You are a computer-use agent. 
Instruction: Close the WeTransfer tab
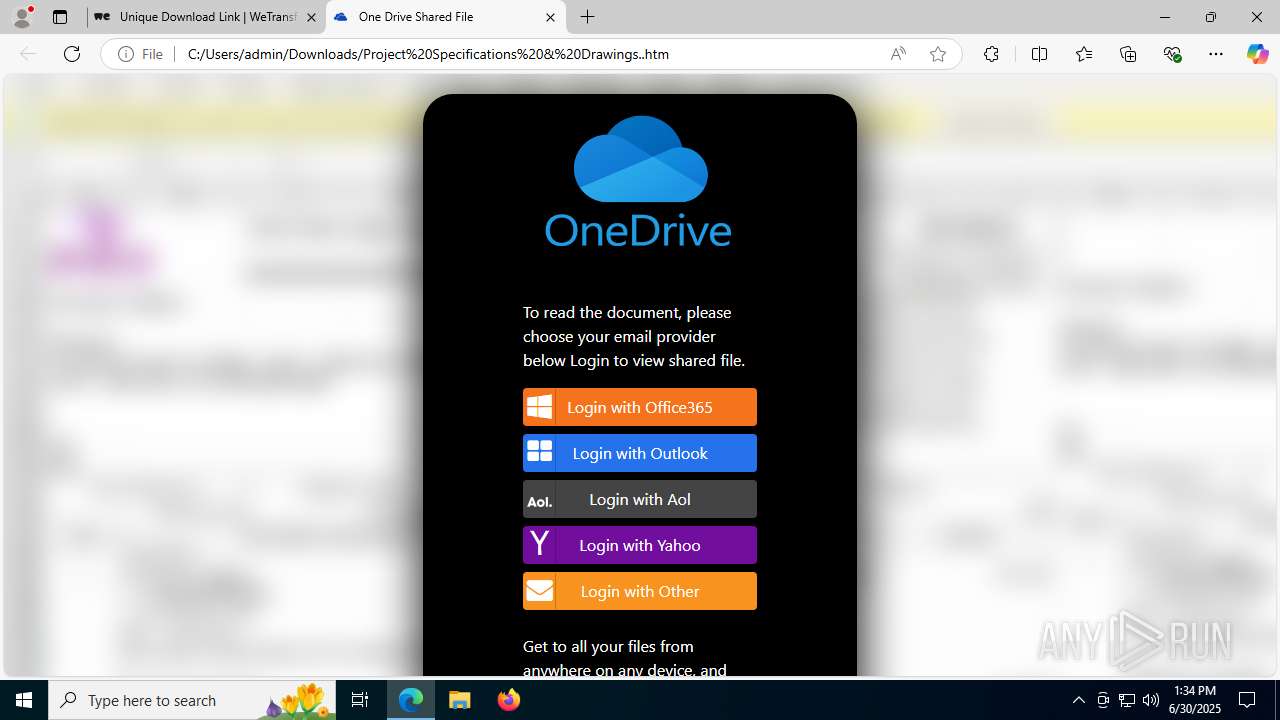[311, 17]
